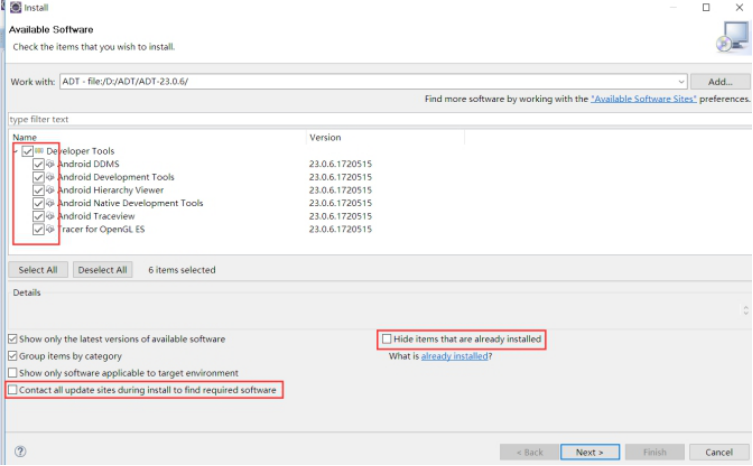753x466 pixels.
Task: Click the Eclipse icon in Install title bar
Action: coord(15,7)
